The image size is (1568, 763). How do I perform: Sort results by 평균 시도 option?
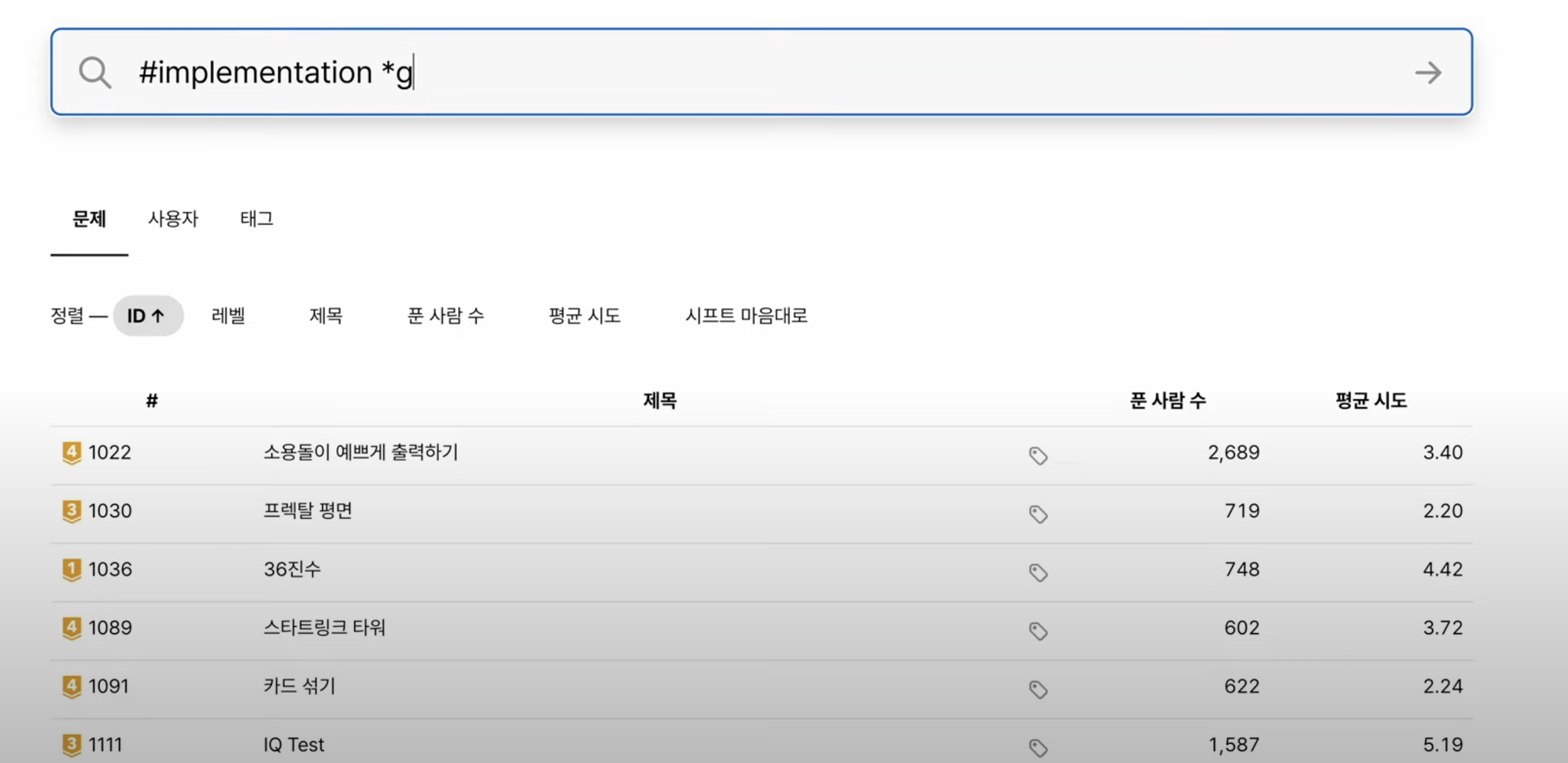click(x=584, y=316)
